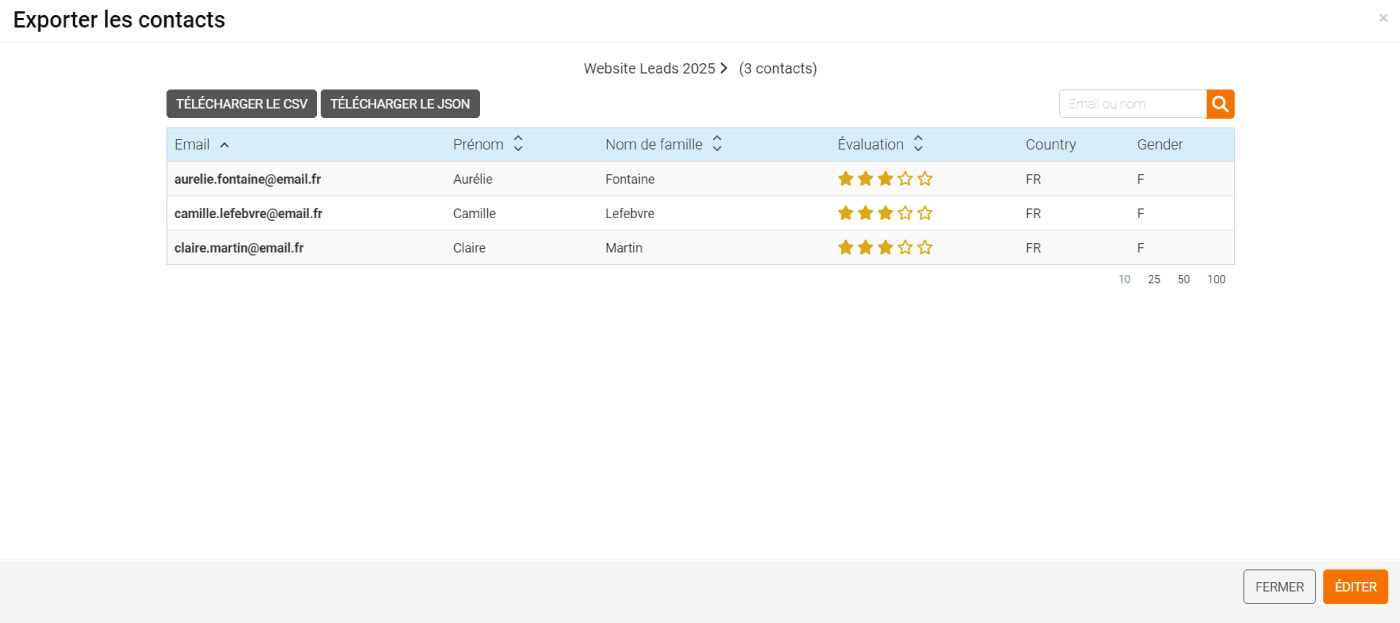Expand the Website Leads 2025 chevron
Screen dimensions: 1400x623
[724, 69]
